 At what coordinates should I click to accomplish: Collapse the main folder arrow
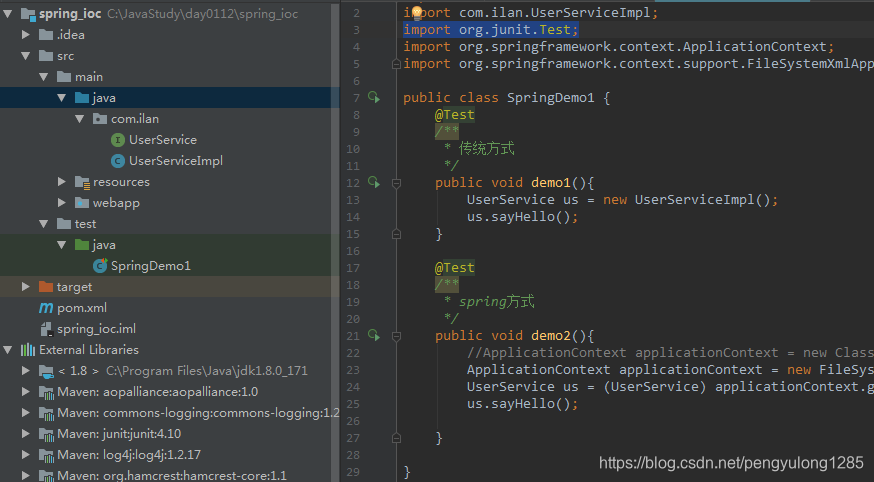click(43, 77)
